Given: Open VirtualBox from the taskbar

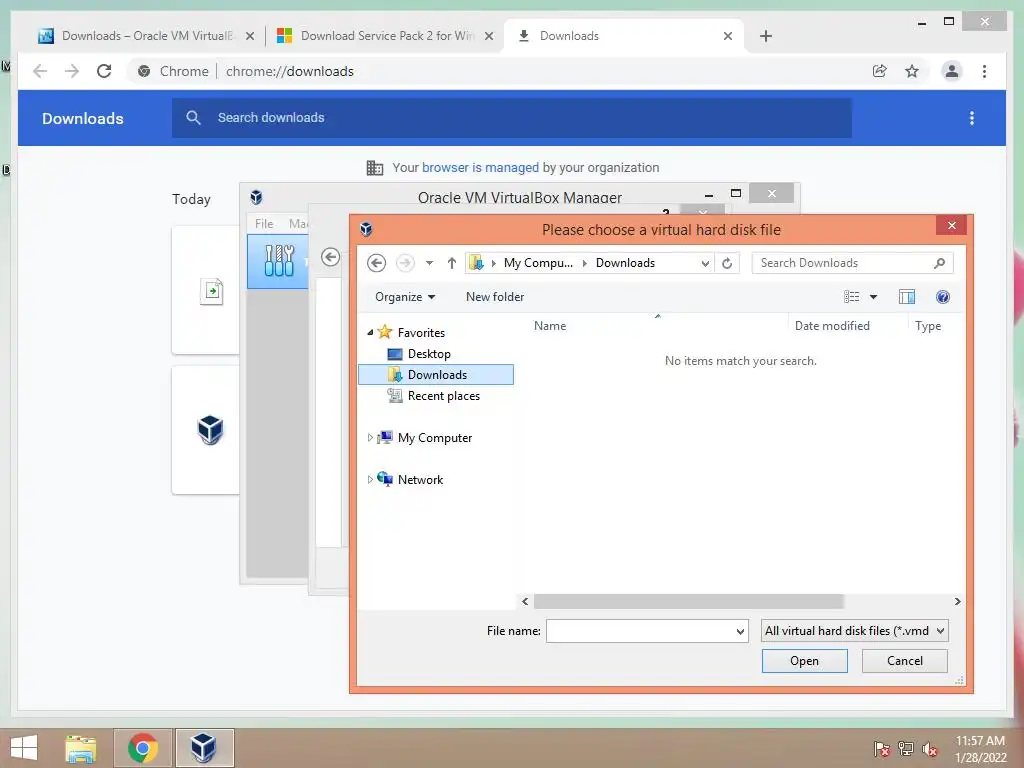Looking at the screenshot, I should point(204,748).
